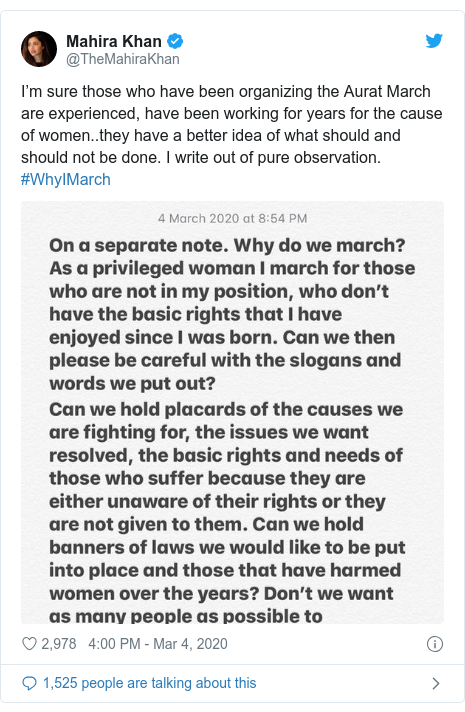This screenshot has height=712, width=465.
Task: Click the '4 March 2020 at 8:54 PM' note date
Action: click(x=232, y=218)
